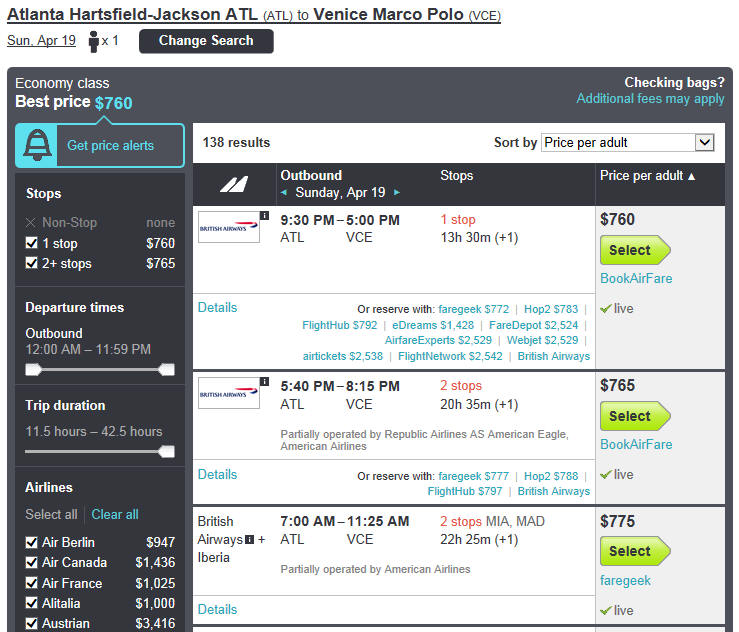This screenshot has height=632, width=739.
Task: Click British Airways logo on $765 flight
Action: (x=229, y=393)
